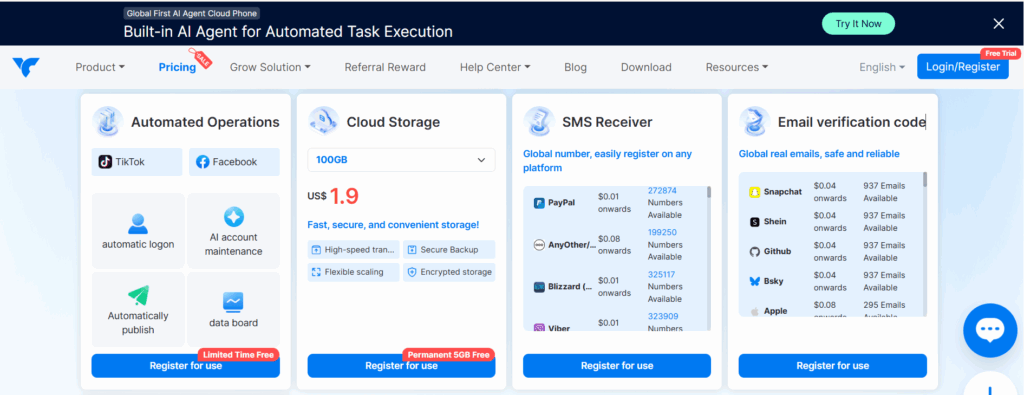Click 'Fast, secure, and convenient storage!'
This screenshot has height=395, width=1024.
393,225
